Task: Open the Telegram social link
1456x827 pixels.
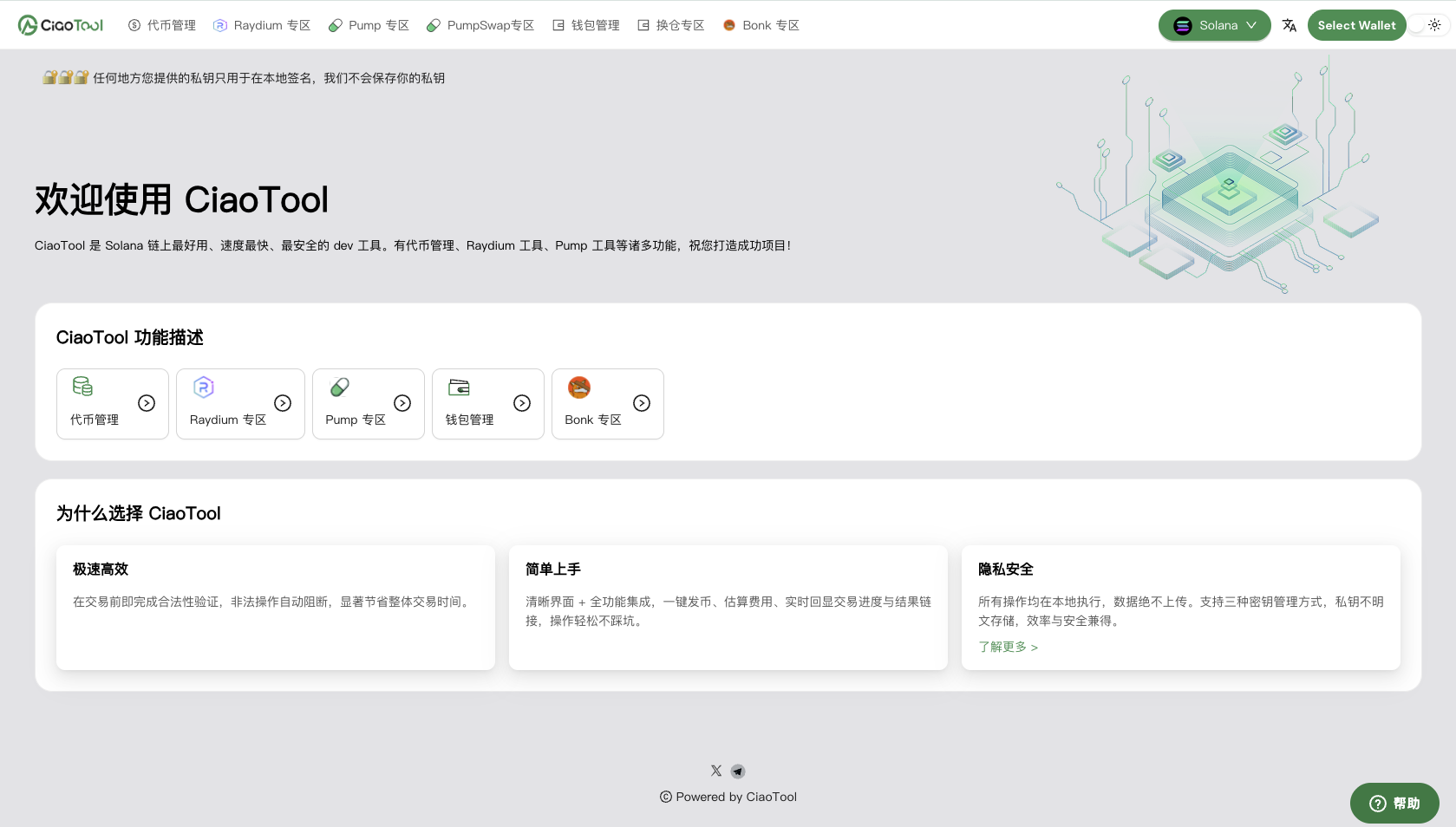Action: pos(738,772)
